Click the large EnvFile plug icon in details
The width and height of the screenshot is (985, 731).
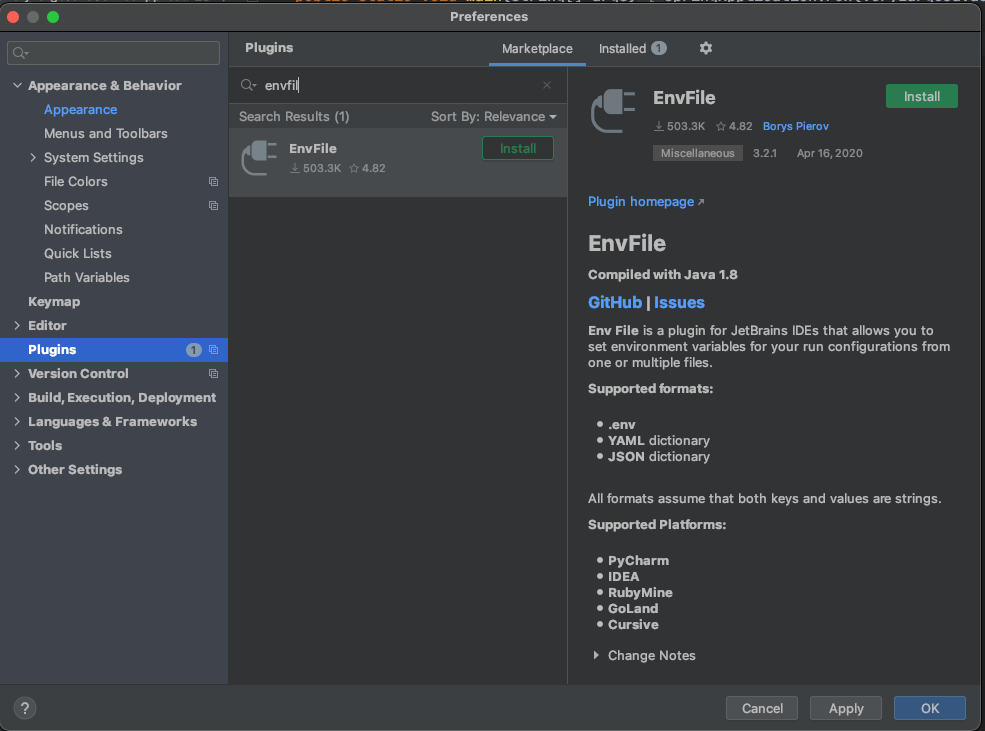click(613, 111)
